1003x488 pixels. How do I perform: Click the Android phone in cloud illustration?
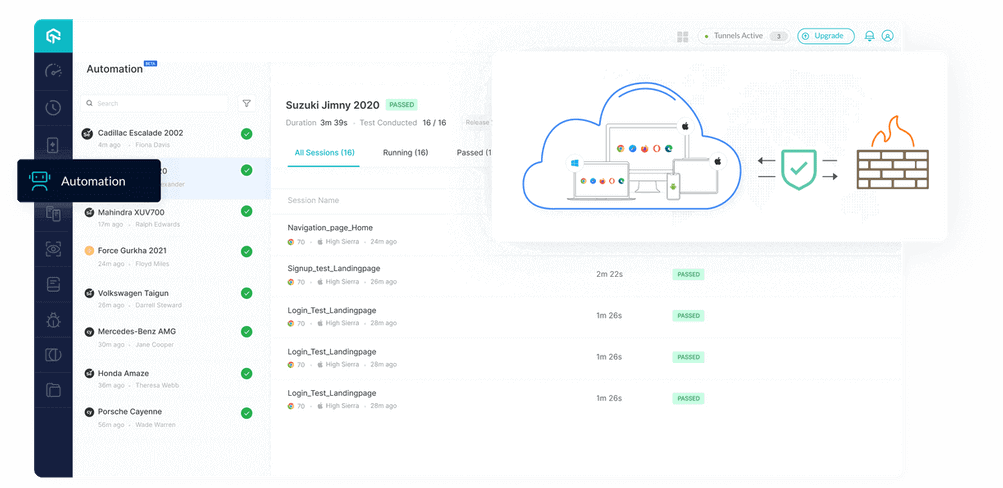[x=673, y=186]
